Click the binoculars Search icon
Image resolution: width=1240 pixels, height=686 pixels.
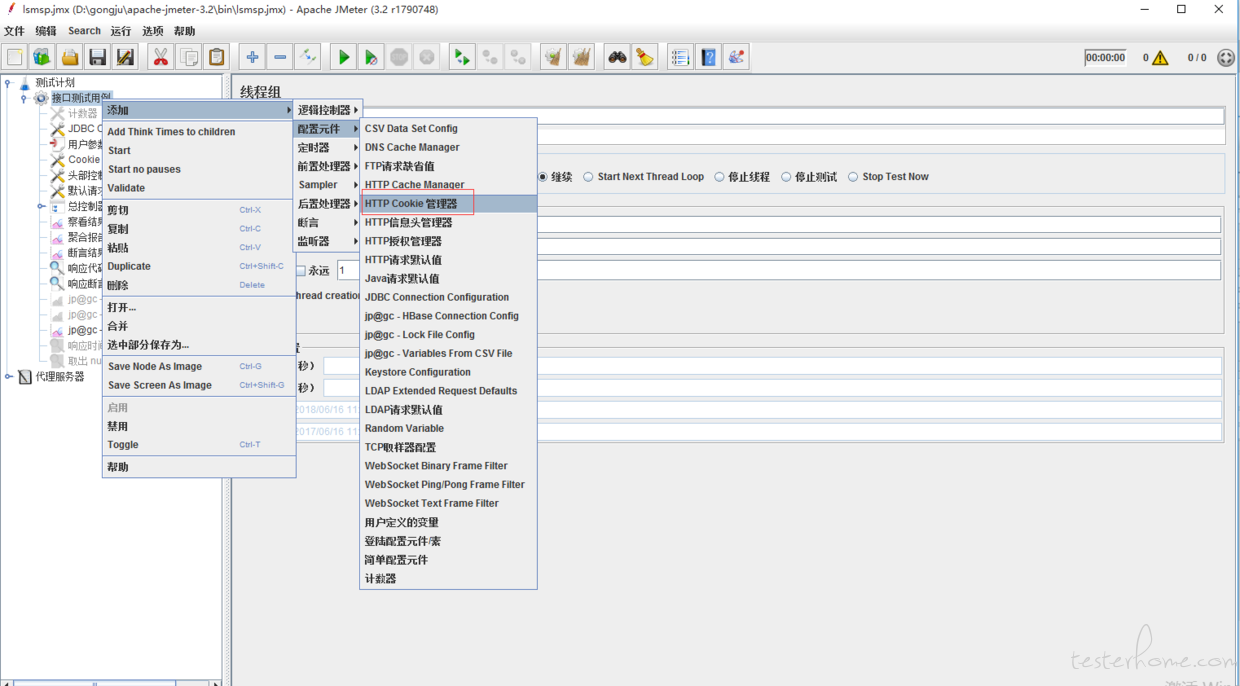pyautogui.click(x=617, y=57)
